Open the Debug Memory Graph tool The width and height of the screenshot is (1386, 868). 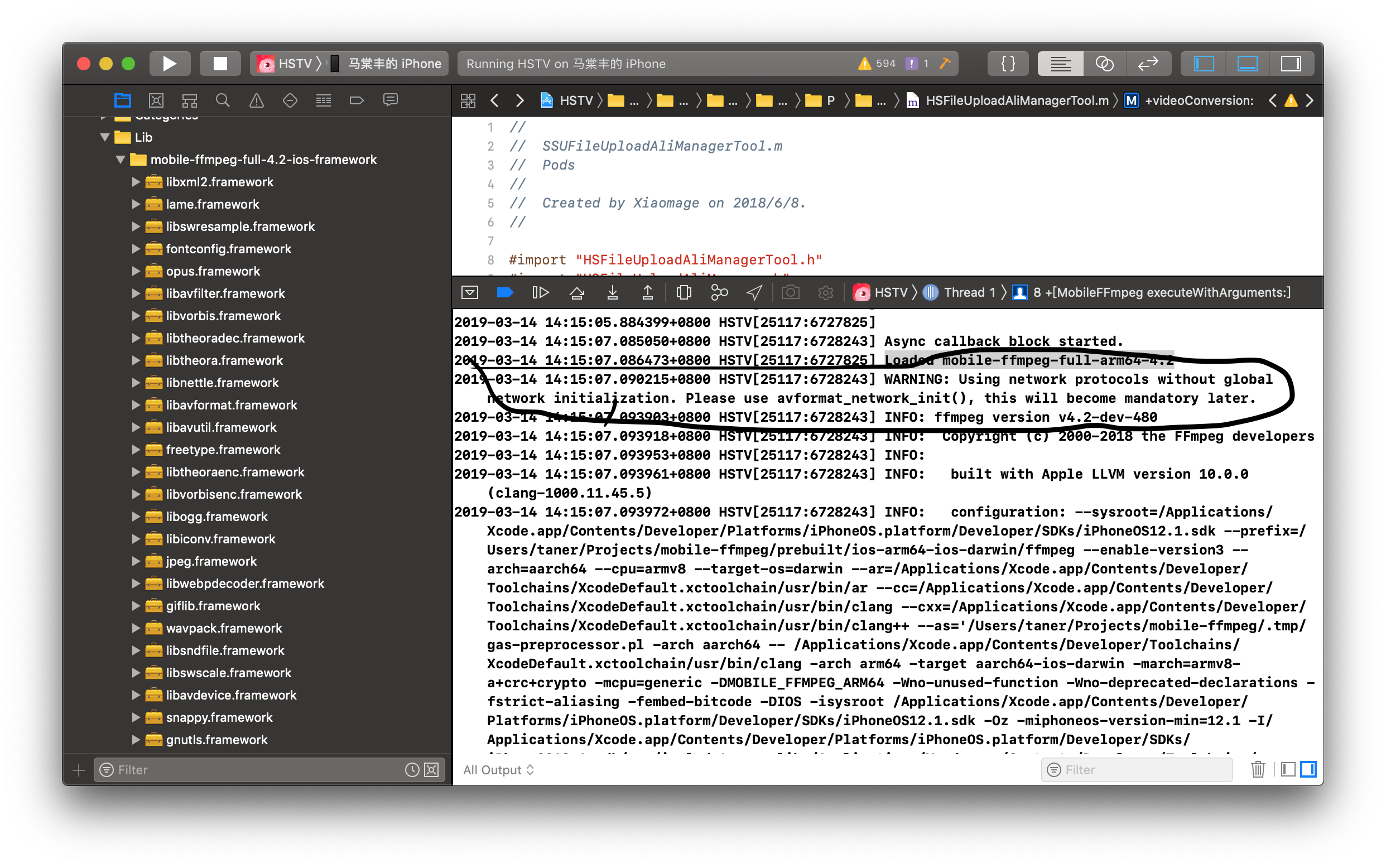point(720,292)
